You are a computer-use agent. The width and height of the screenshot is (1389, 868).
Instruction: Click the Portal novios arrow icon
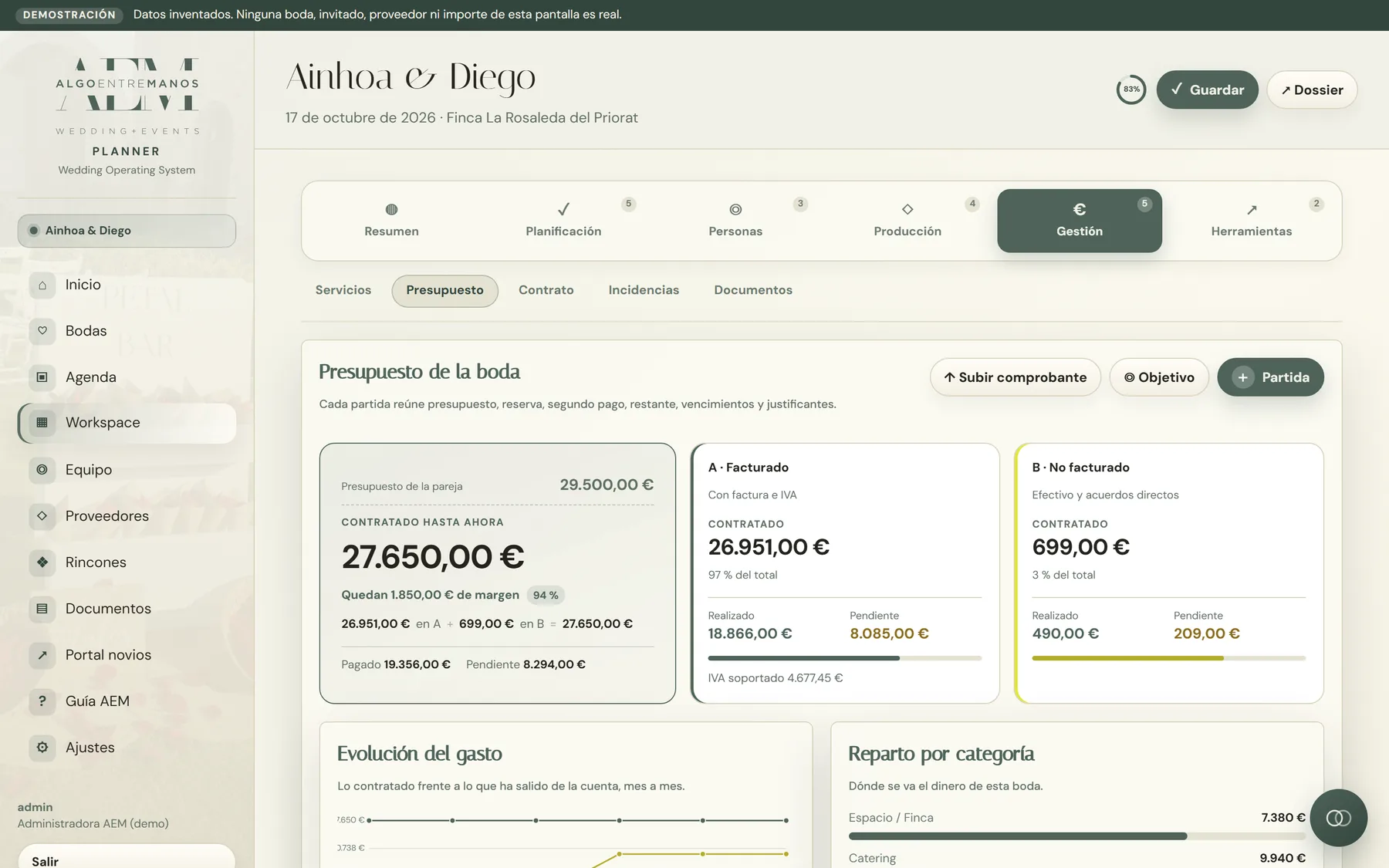click(42, 654)
